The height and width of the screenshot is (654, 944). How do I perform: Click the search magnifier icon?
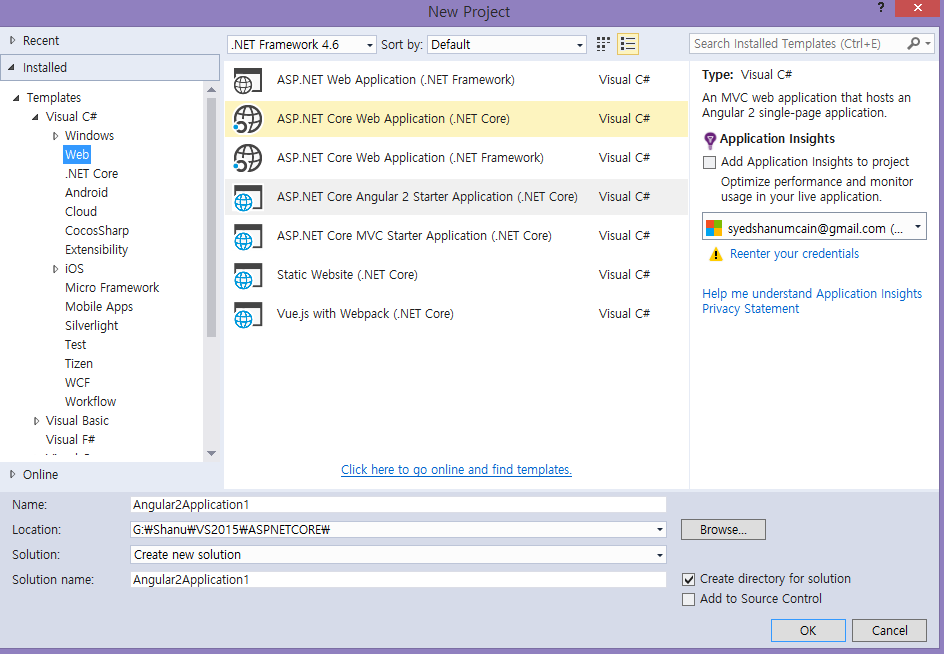(913, 43)
